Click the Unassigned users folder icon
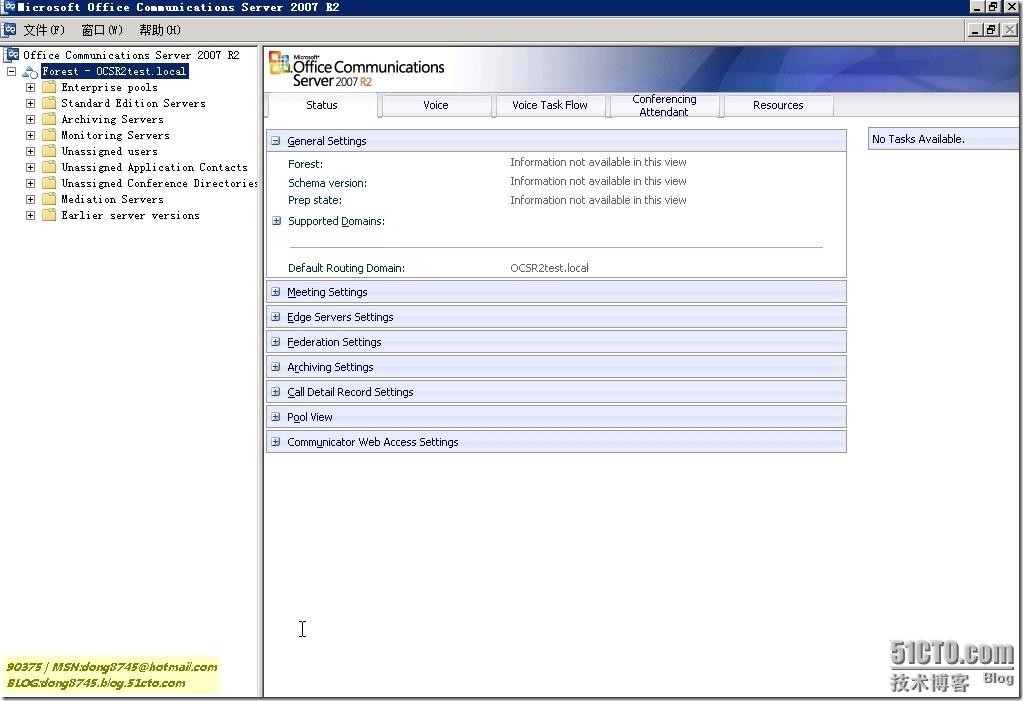The image size is (1023, 701). [49, 151]
